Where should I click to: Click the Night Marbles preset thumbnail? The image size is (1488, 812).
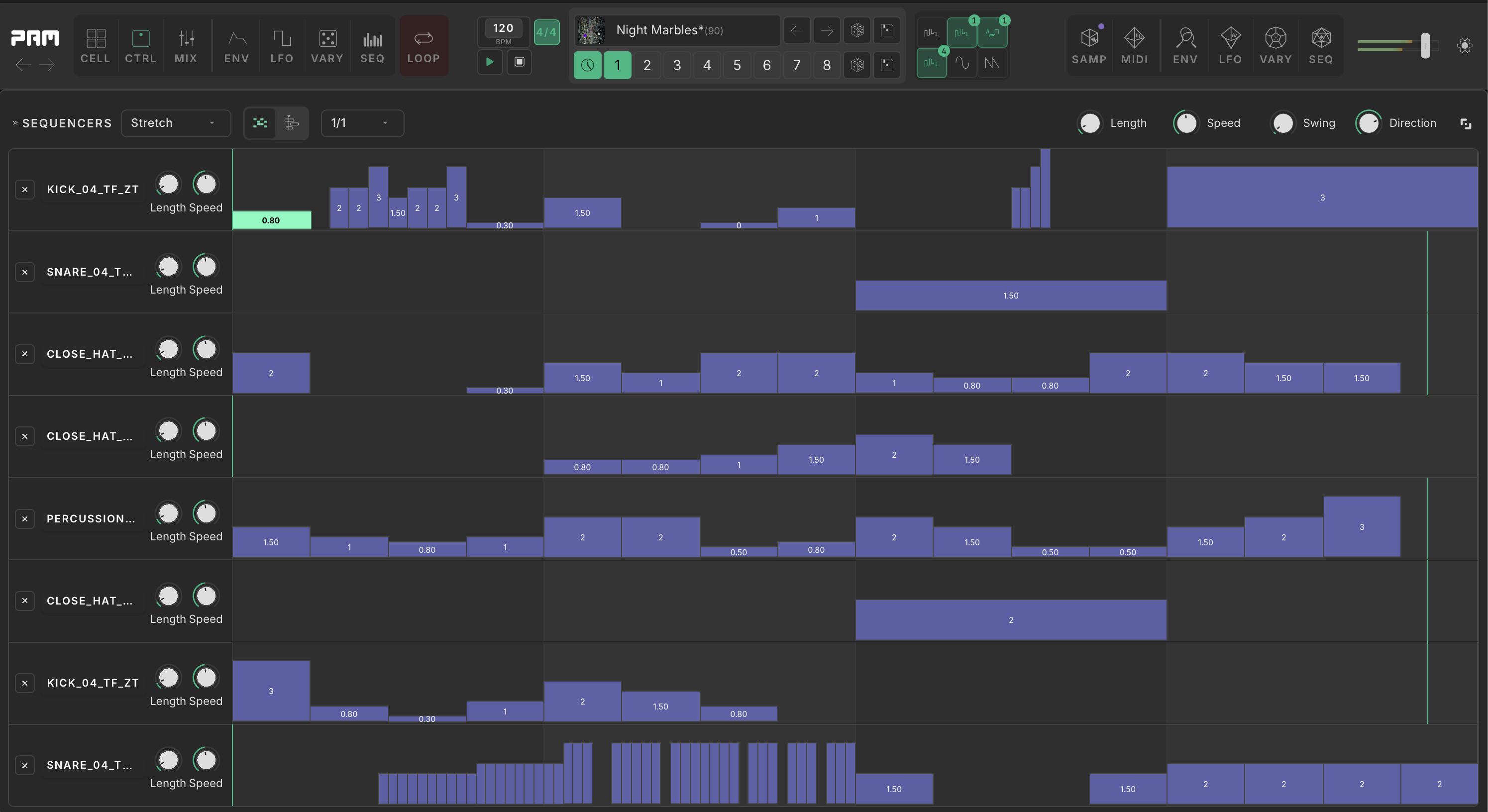click(591, 30)
